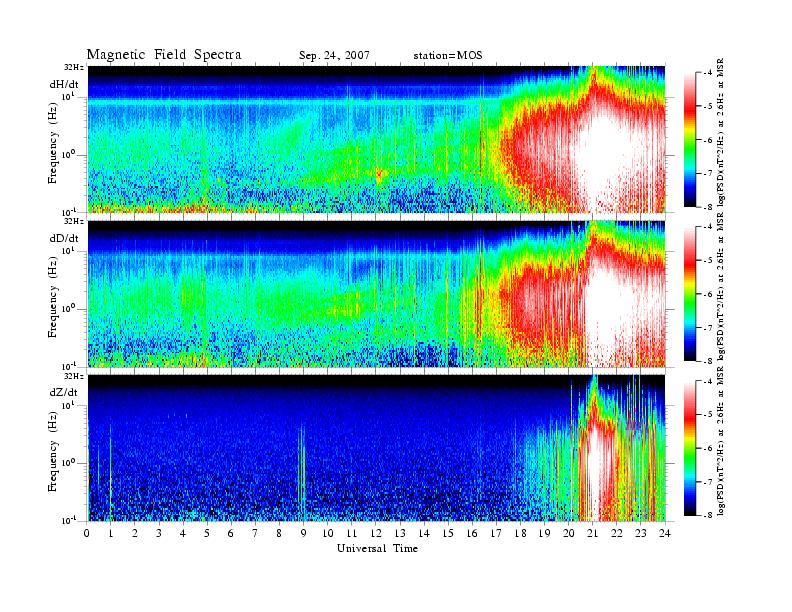Click the time axis tick label "6"

pos(231,533)
